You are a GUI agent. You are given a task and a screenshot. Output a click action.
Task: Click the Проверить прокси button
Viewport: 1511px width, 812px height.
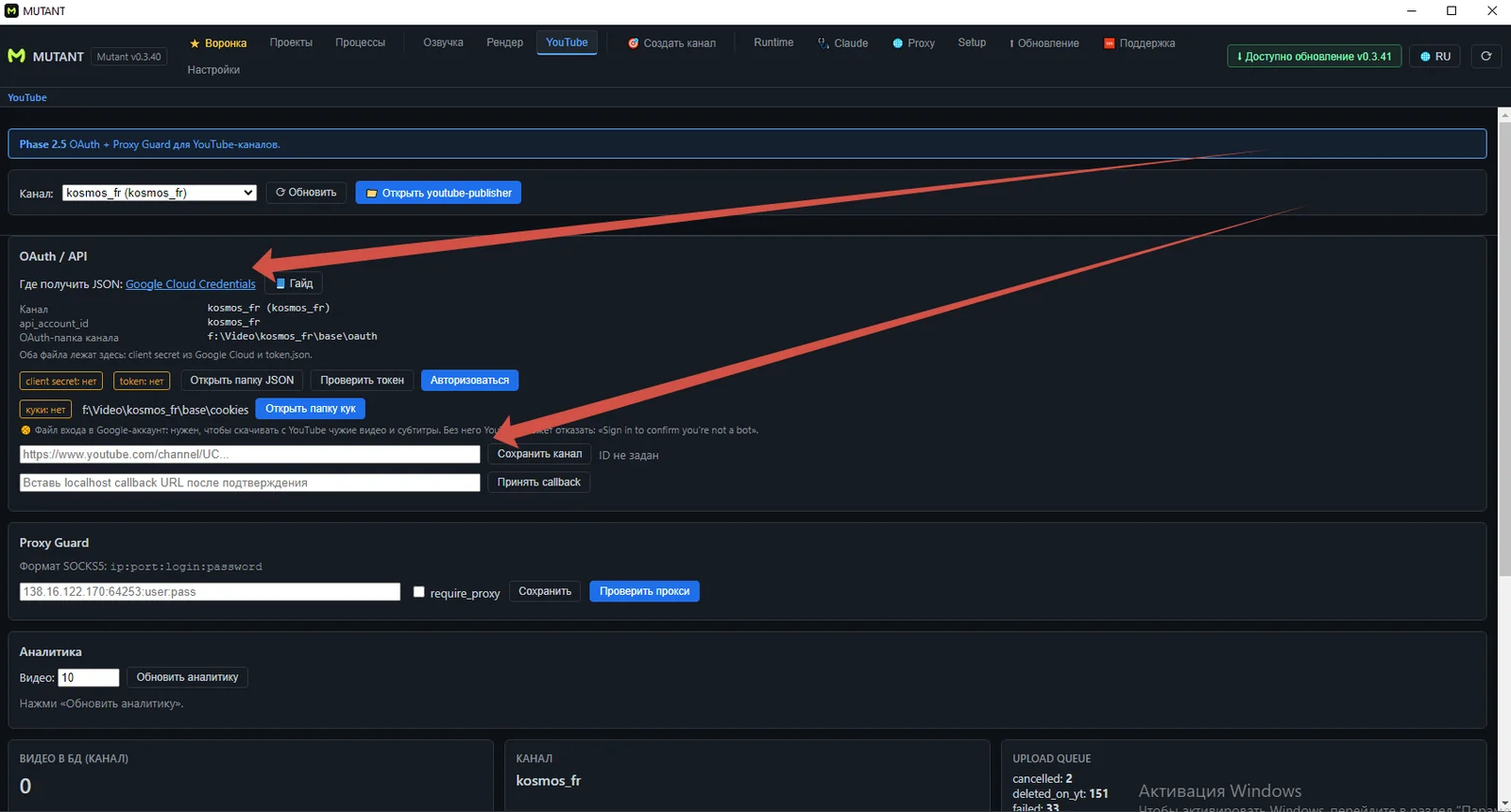(644, 592)
